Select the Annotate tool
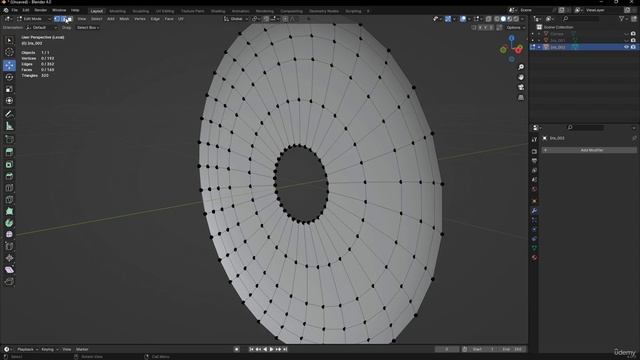The width and height of the screenshot is (640, 360). 9,114
